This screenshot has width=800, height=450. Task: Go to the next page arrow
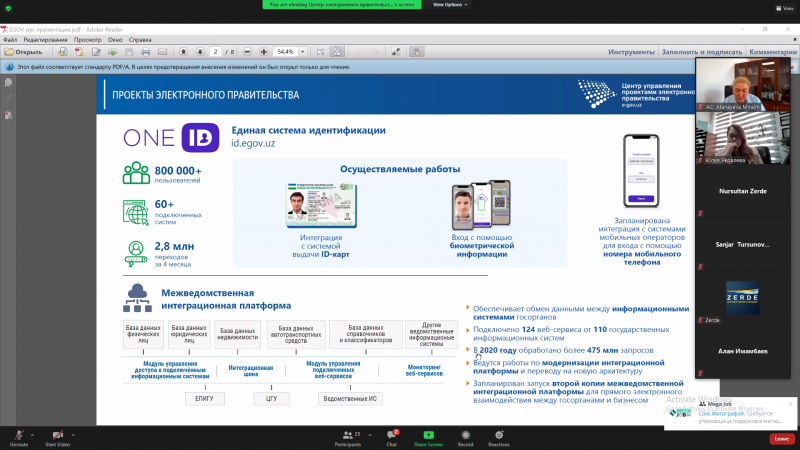pyautogui.click(x=200, y=52)
